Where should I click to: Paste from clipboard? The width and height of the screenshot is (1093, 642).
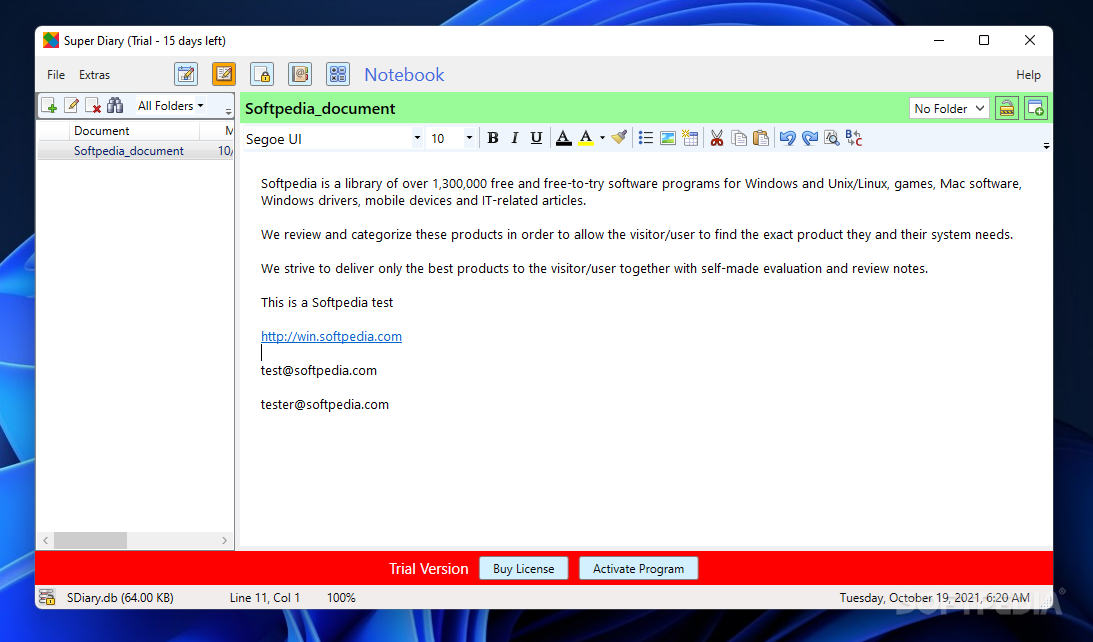point(761,138)
